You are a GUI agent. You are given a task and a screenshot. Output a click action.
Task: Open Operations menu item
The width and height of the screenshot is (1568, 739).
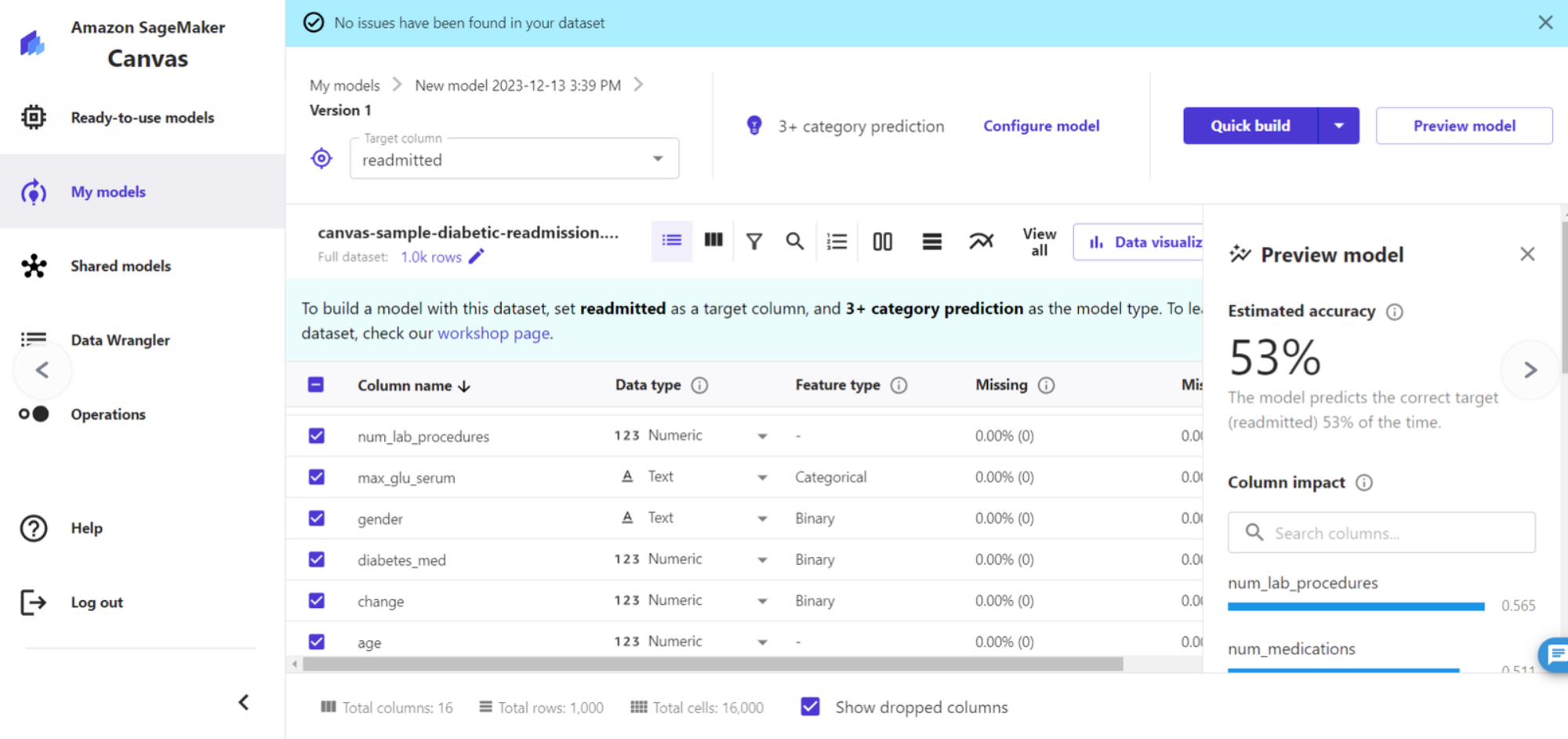(108, 414)
